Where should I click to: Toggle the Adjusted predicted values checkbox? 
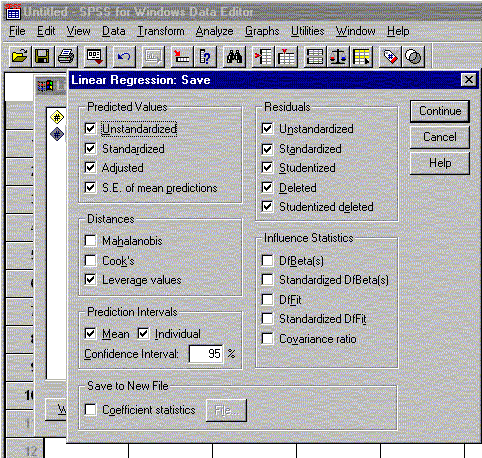[90, 167]
